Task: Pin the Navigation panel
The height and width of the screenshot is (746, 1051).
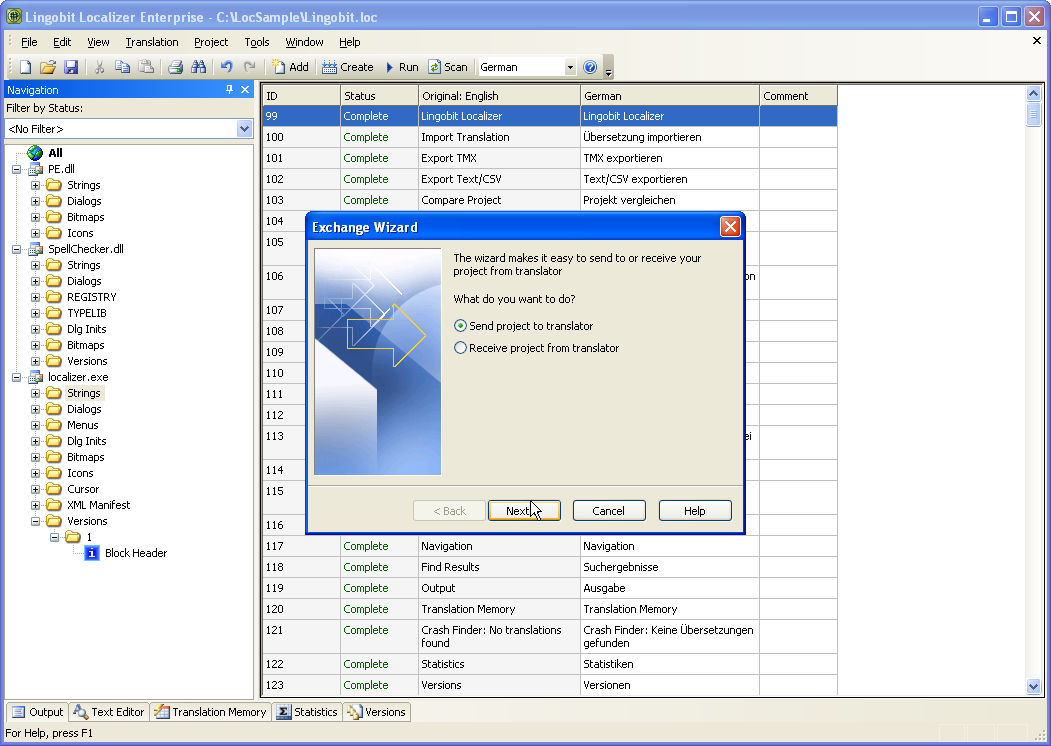Action: coord(229,89)
